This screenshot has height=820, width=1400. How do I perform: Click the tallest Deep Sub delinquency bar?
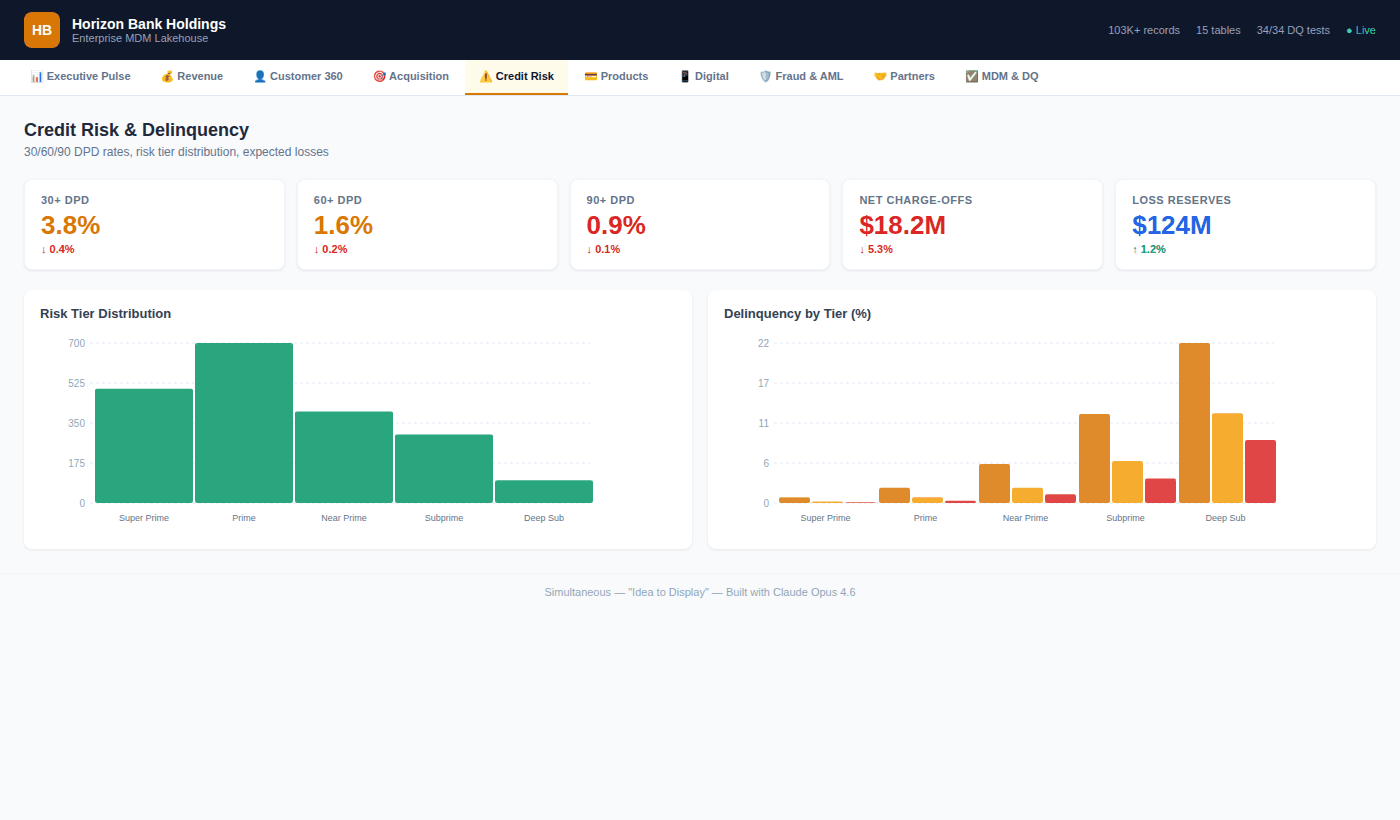(1194, 423)
